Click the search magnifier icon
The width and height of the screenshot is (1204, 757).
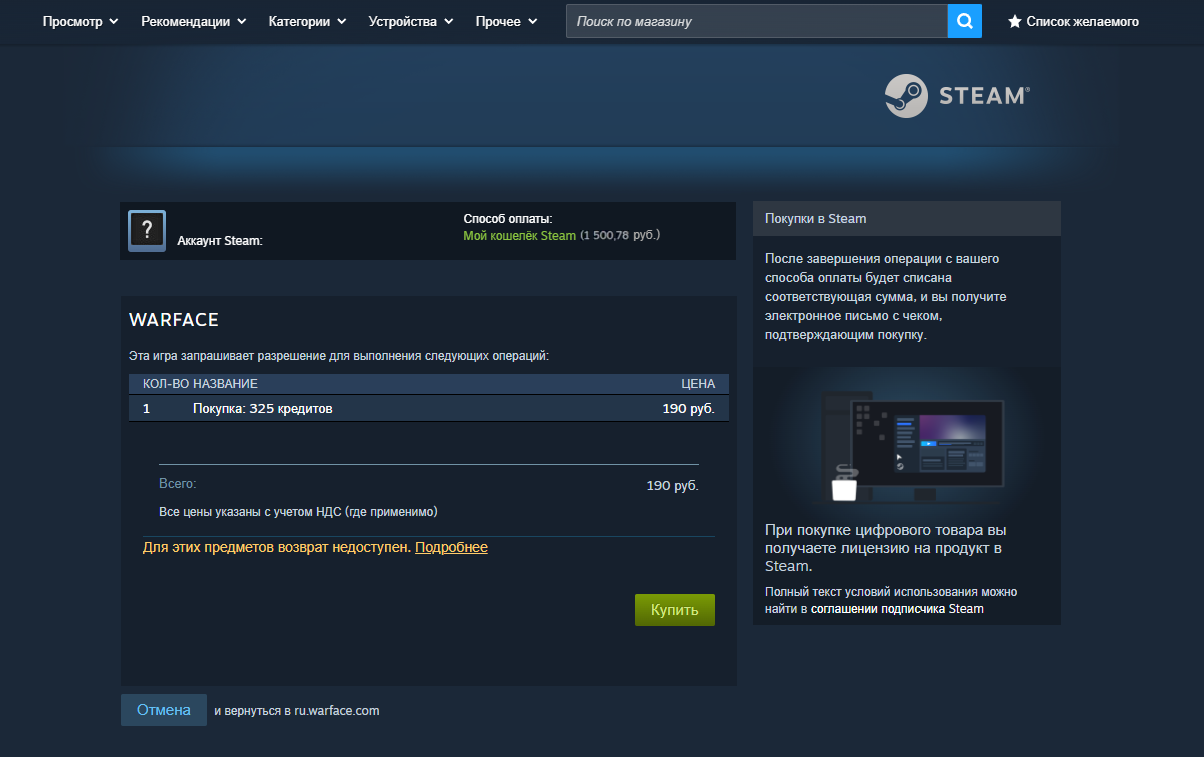964,21
